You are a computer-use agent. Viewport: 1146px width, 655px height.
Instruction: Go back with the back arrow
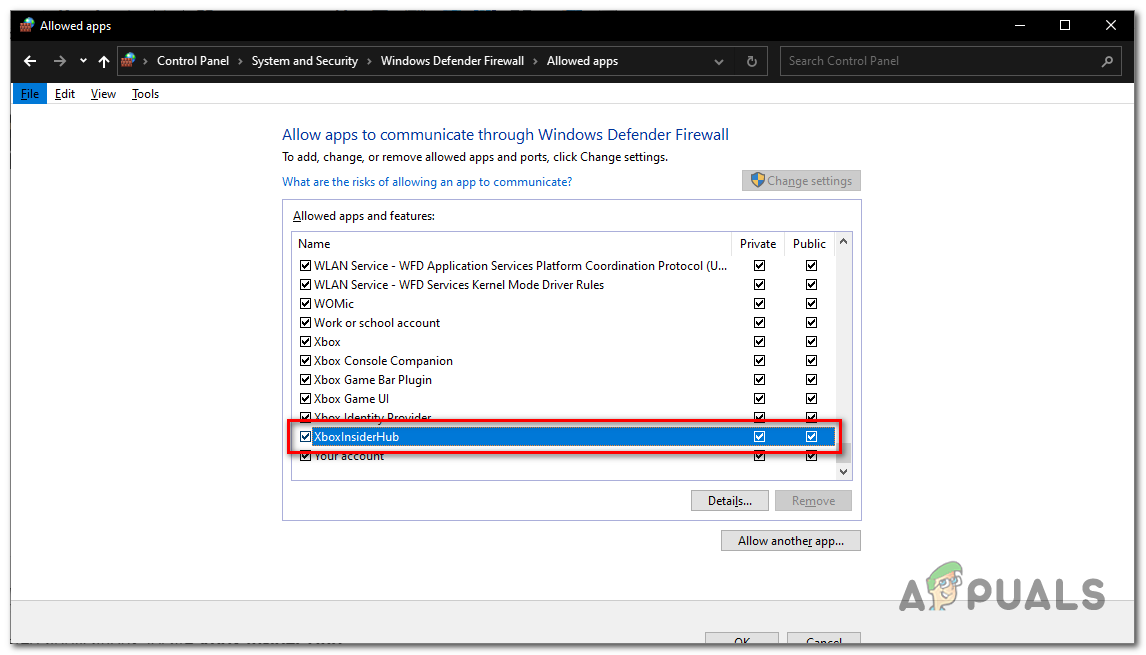[30, 61]
